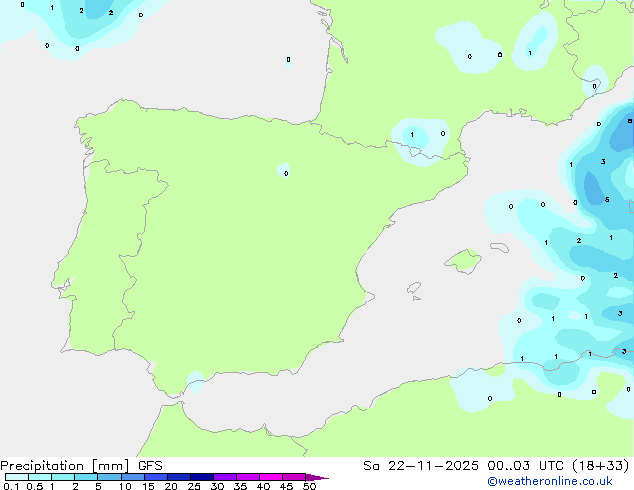Select the 35–40 mm legend color swatch
The image size is (634, 490).
(248, 477)
